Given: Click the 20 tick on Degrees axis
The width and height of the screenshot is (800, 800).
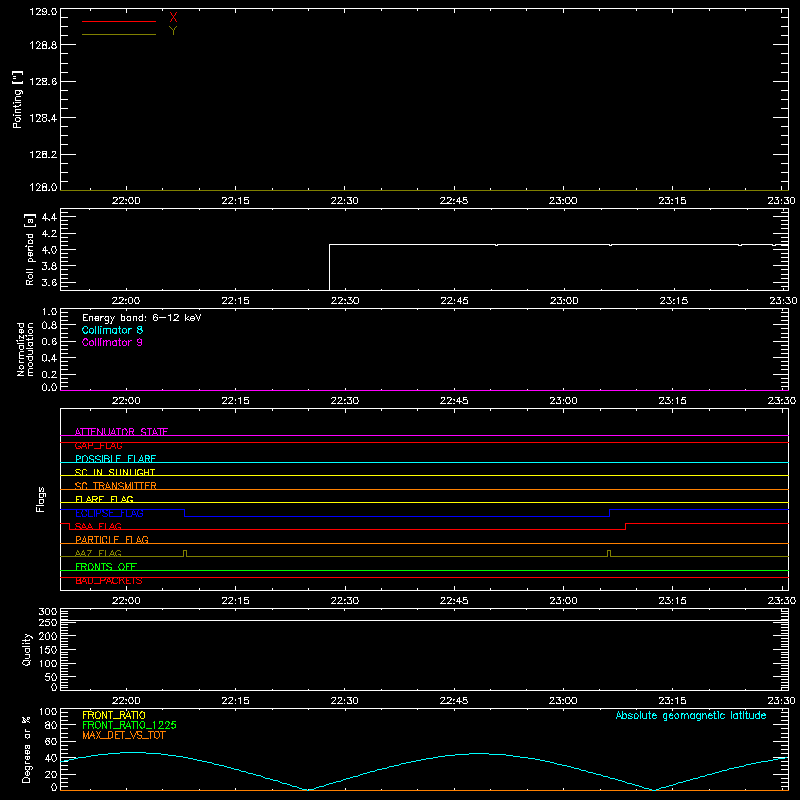Looking at the screenshot, I should 51,774.
